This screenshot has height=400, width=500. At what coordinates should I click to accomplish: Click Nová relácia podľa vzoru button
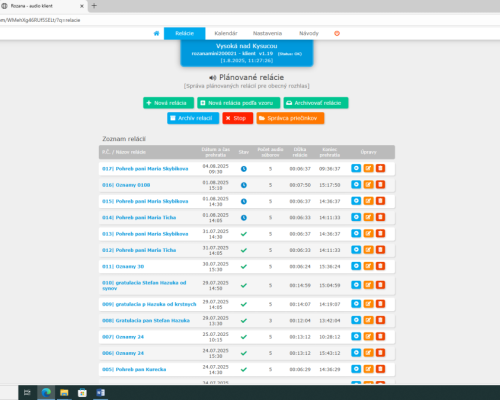239,103
